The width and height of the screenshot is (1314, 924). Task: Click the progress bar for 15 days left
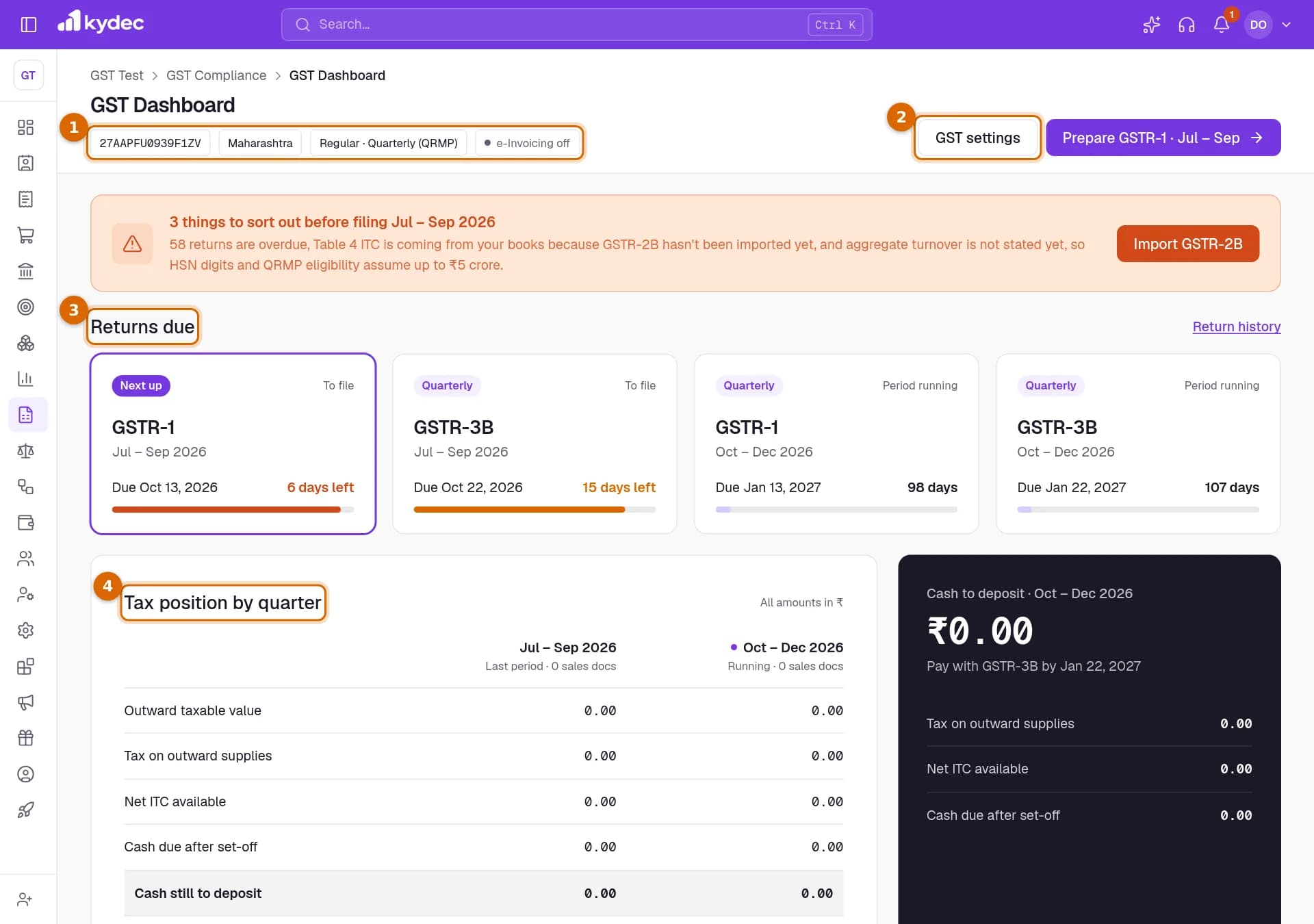[x=534, y=509]
